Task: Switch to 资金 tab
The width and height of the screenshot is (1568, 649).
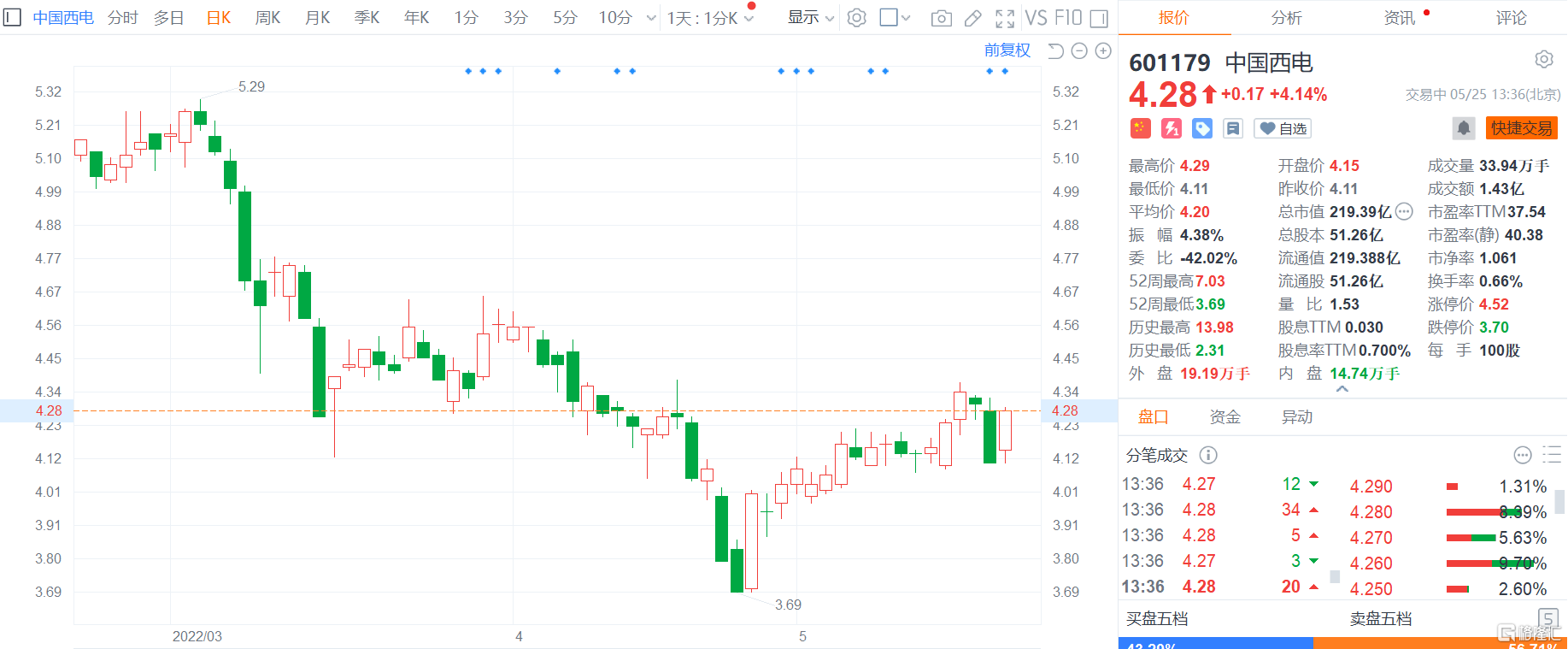Action: point(1224,417)
